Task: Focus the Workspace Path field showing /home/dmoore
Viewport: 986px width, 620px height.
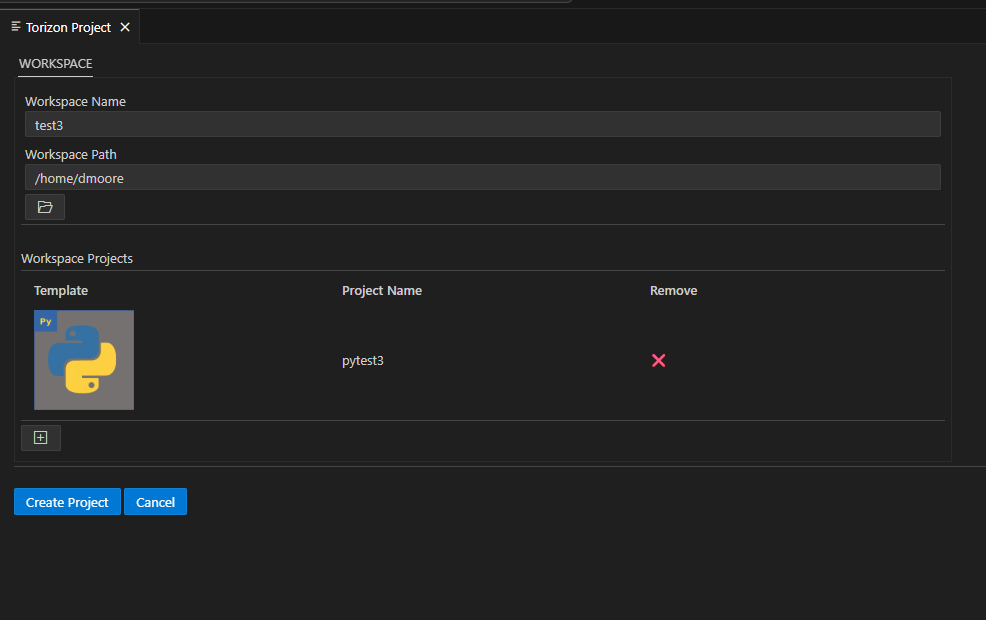Action: click(x=482, y=177)
